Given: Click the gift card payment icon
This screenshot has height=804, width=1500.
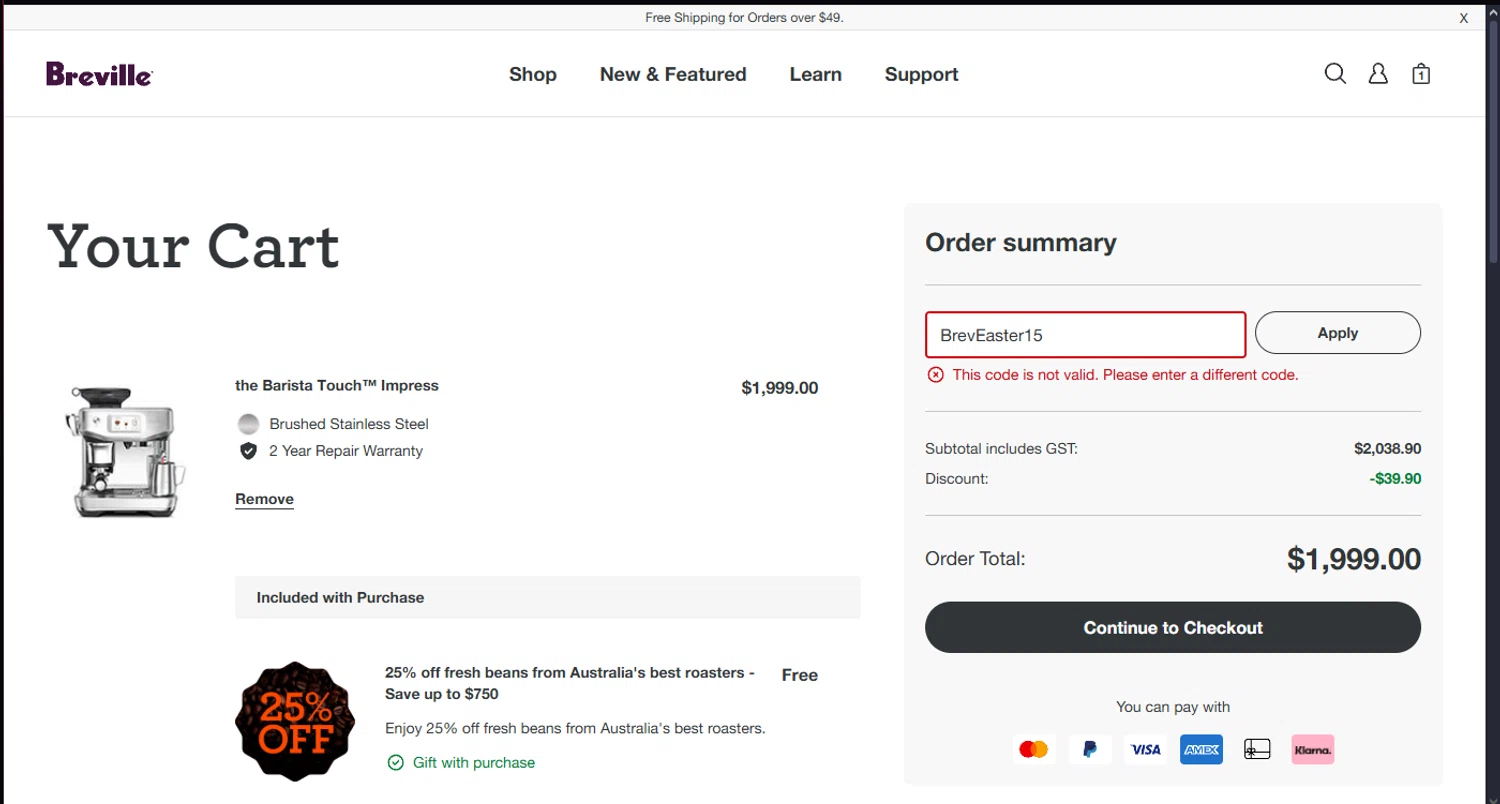Looking at the screenshot, I should 1257,749.
